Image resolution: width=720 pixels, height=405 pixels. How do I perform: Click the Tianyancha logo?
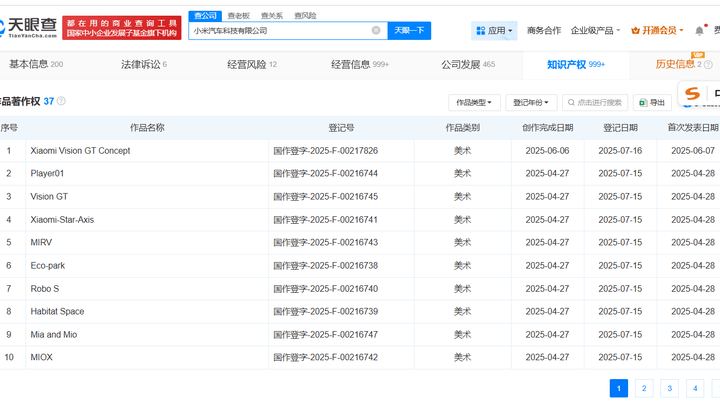pos(28,28)
